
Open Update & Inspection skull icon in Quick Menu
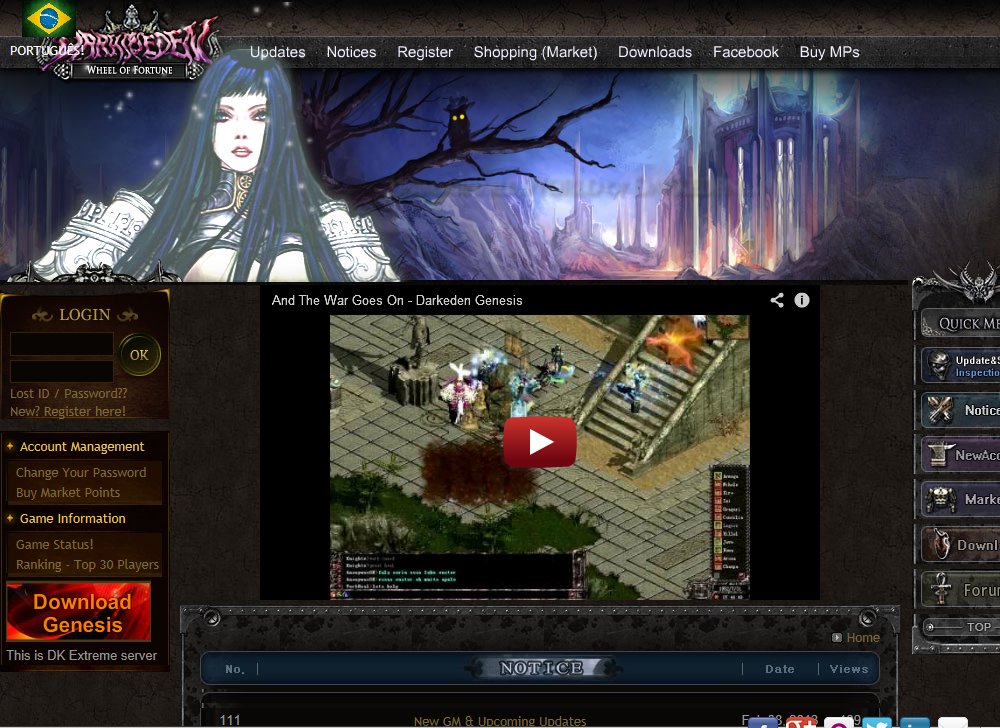(938, 365)
